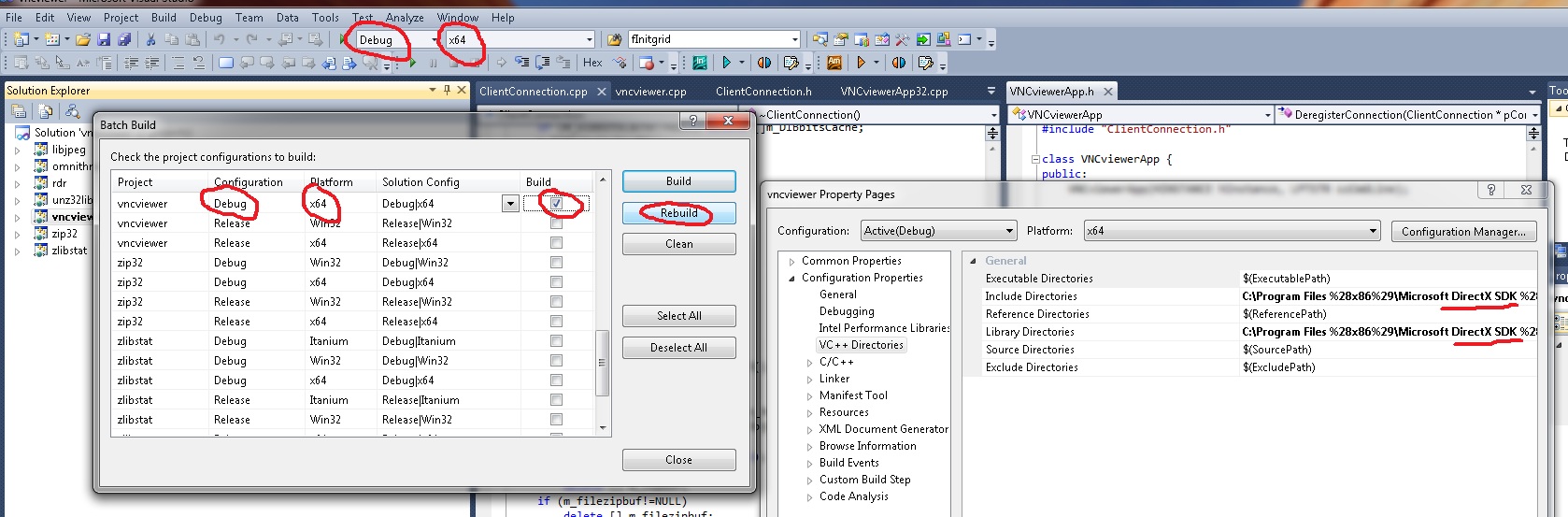This screenshot has height=517, width=1568.
Task: Open Debug|x64 Solution Config dropdown arrow
Action: [510, 203]
